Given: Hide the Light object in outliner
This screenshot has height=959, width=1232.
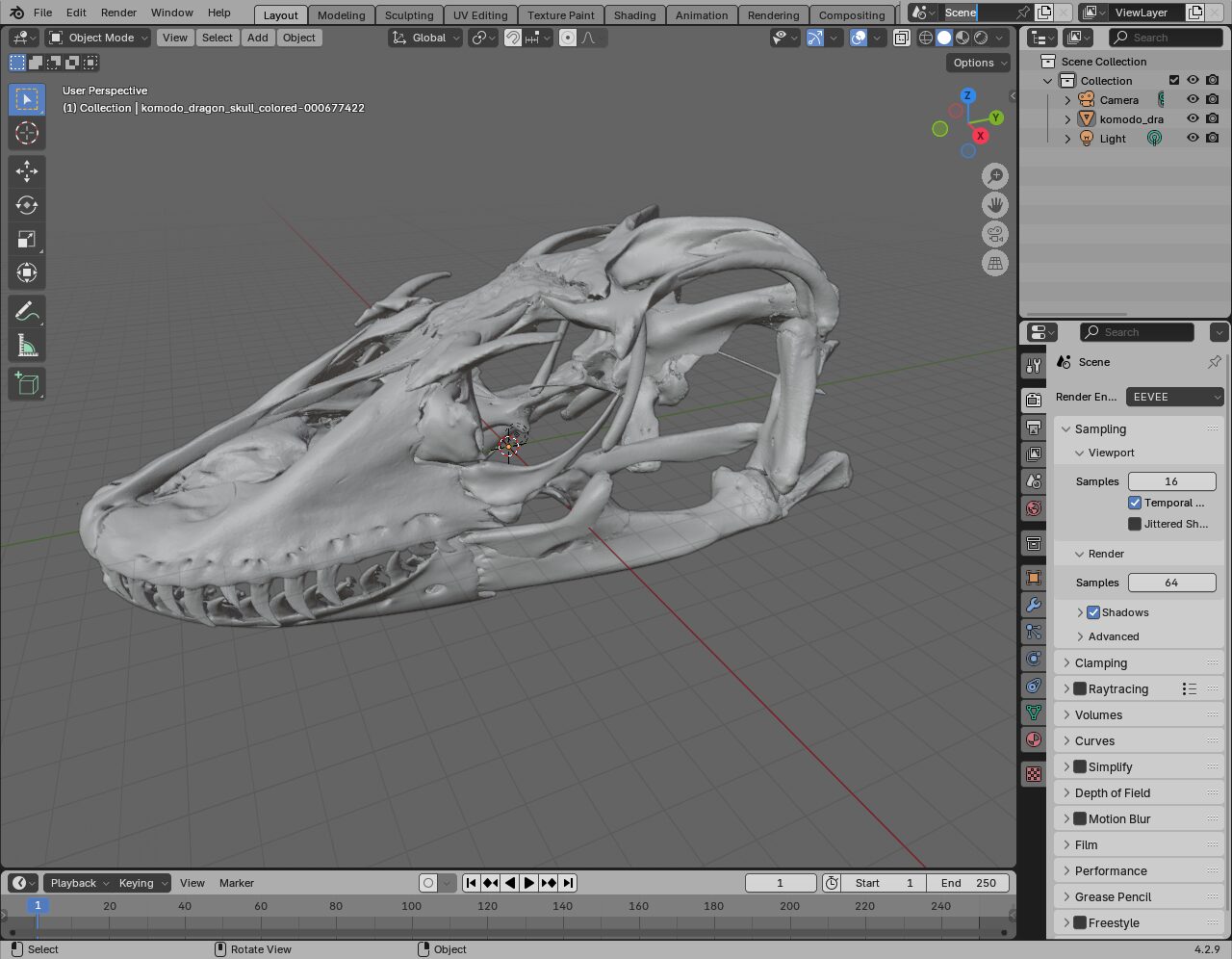Looking at the screenshot, I should pos(1193,139).
